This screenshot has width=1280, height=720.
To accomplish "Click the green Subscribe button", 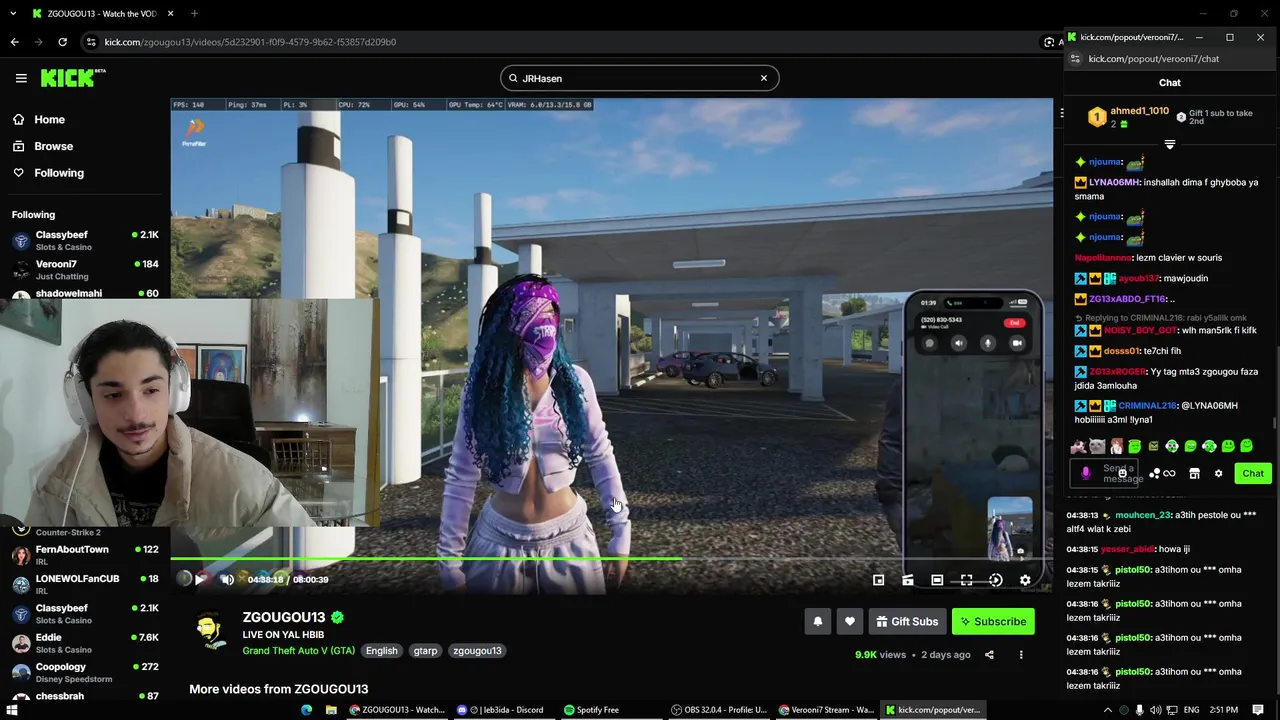I will tap(993, 621).
